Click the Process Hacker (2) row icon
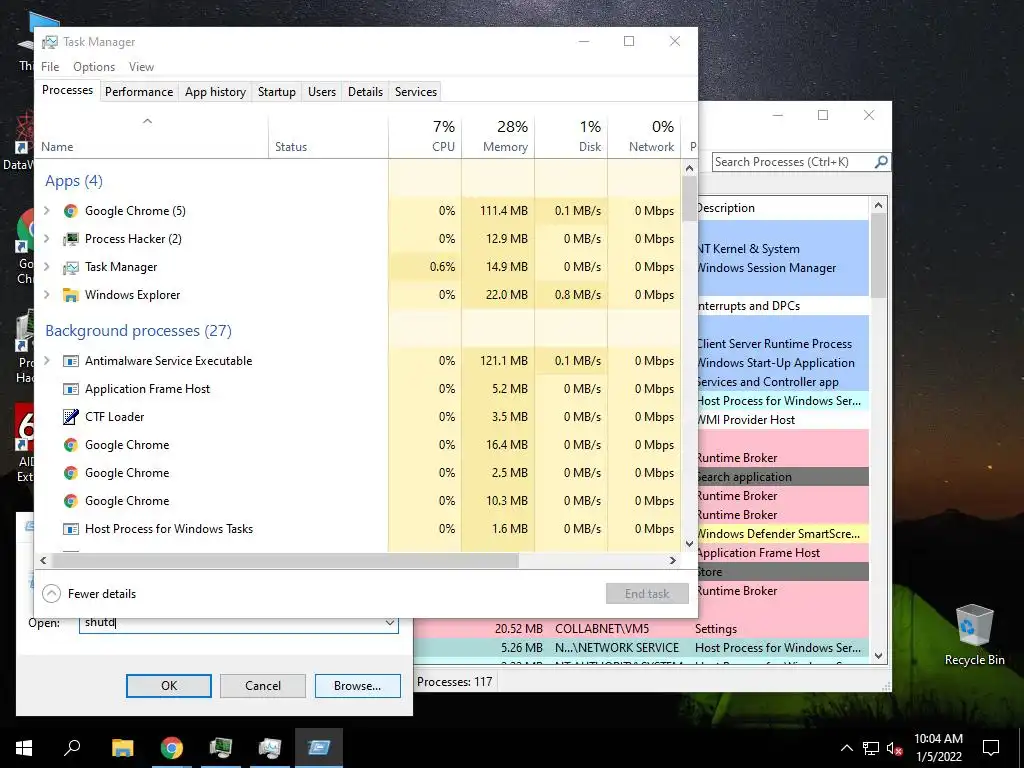The height and width of the screenshot is (768, 1024). click(71, 239)
